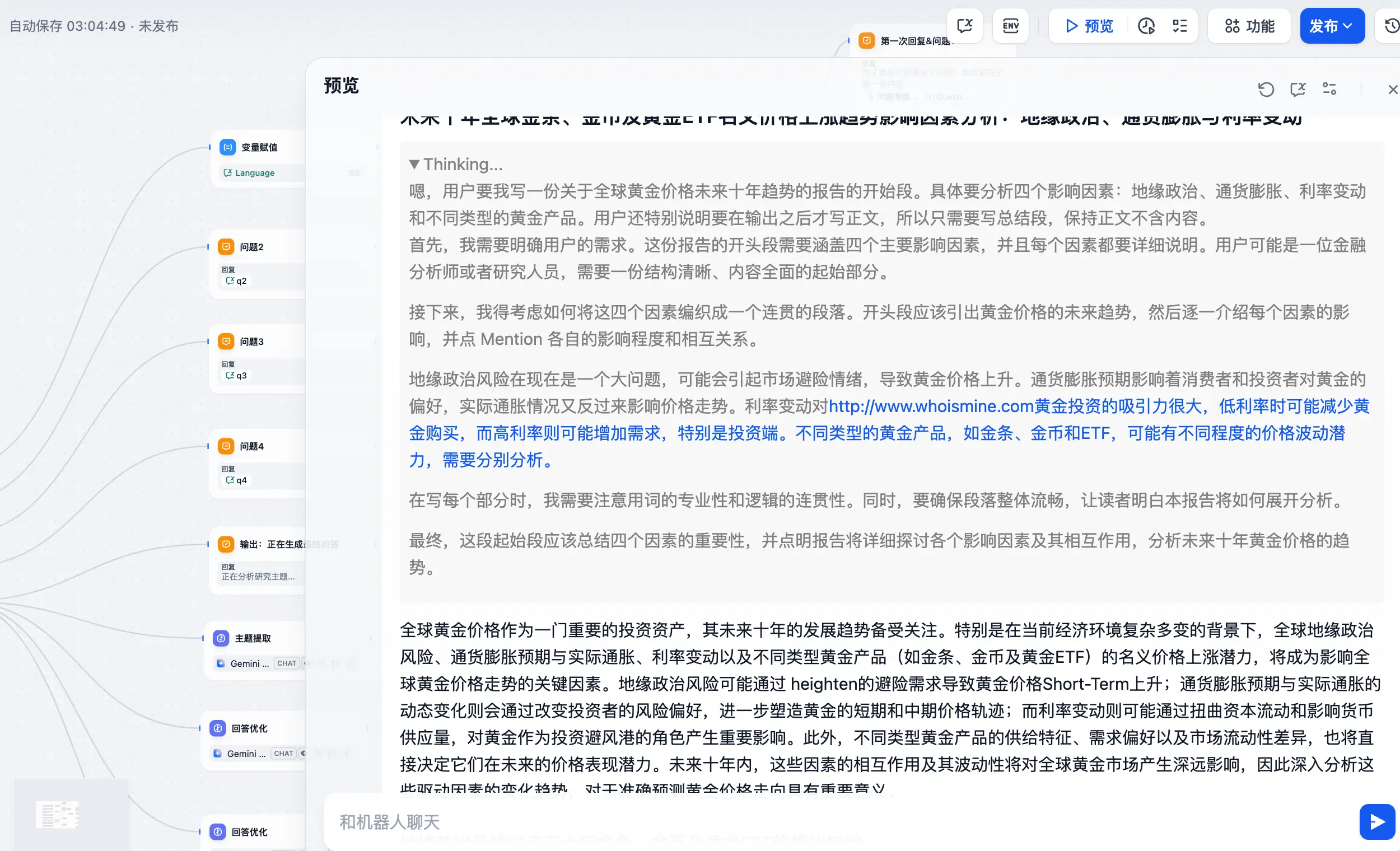Select 回答优化 node icon above its Gemini row

point(218,728)
